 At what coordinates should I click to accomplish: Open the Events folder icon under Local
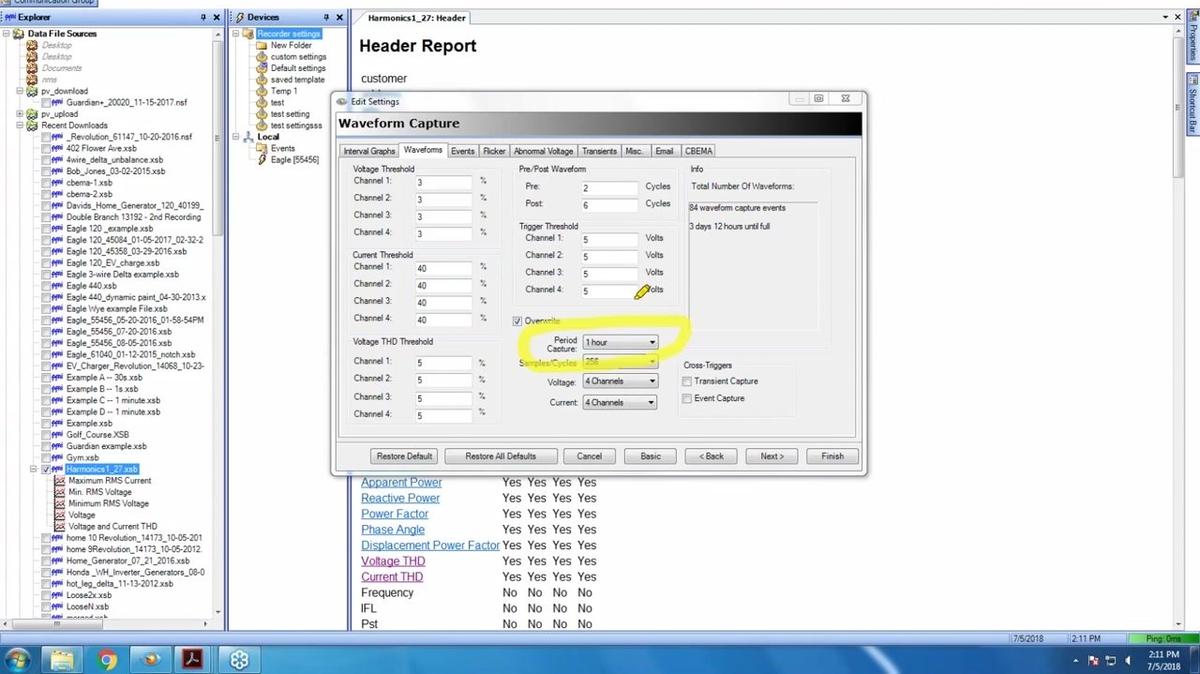262,148
